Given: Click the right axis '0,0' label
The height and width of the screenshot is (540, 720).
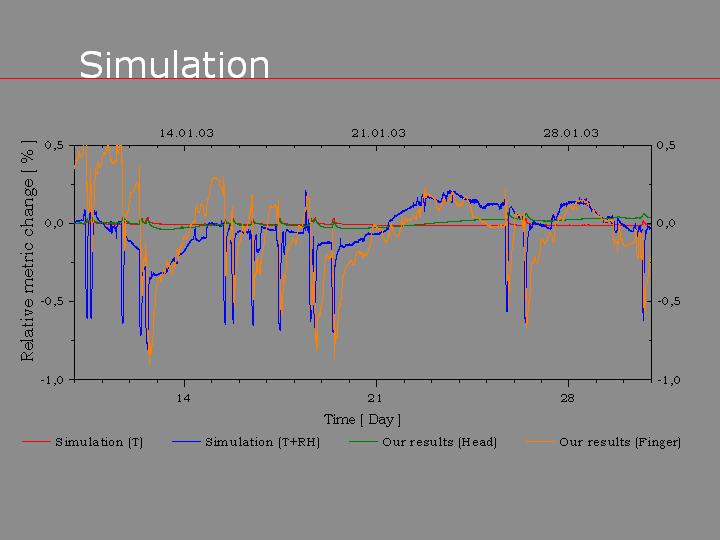Looking at the screenshot, I should (x=666, y=224).
